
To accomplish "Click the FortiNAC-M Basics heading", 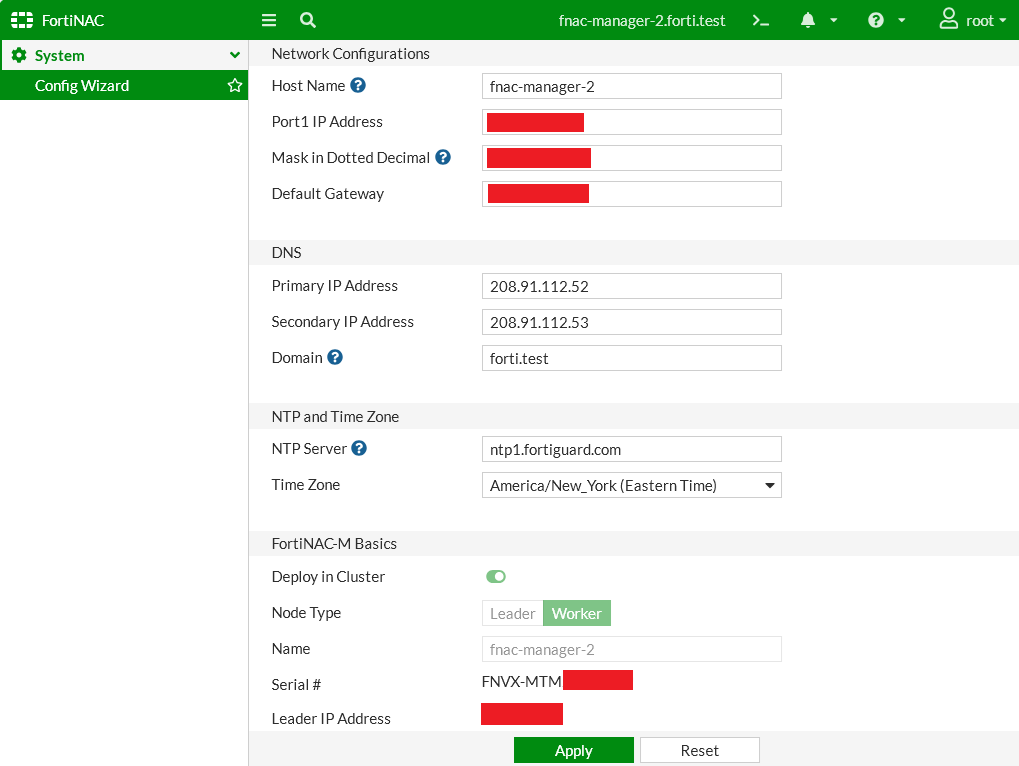I will pyautogui.click(x=334, y=544).
